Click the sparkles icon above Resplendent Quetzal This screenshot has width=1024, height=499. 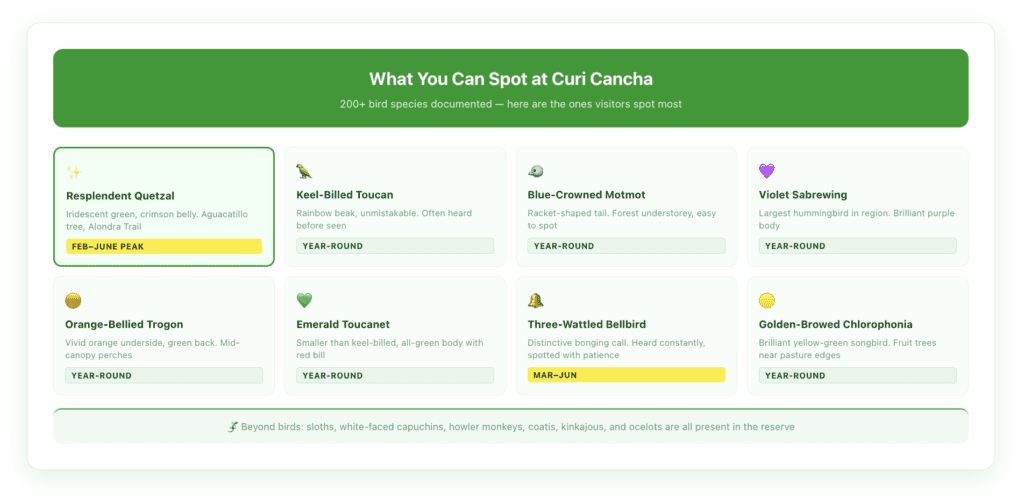[x=73, y=172]
